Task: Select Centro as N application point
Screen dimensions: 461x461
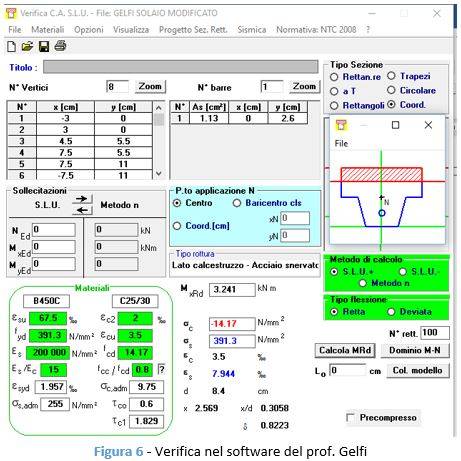Action: (x=177, y=203)
